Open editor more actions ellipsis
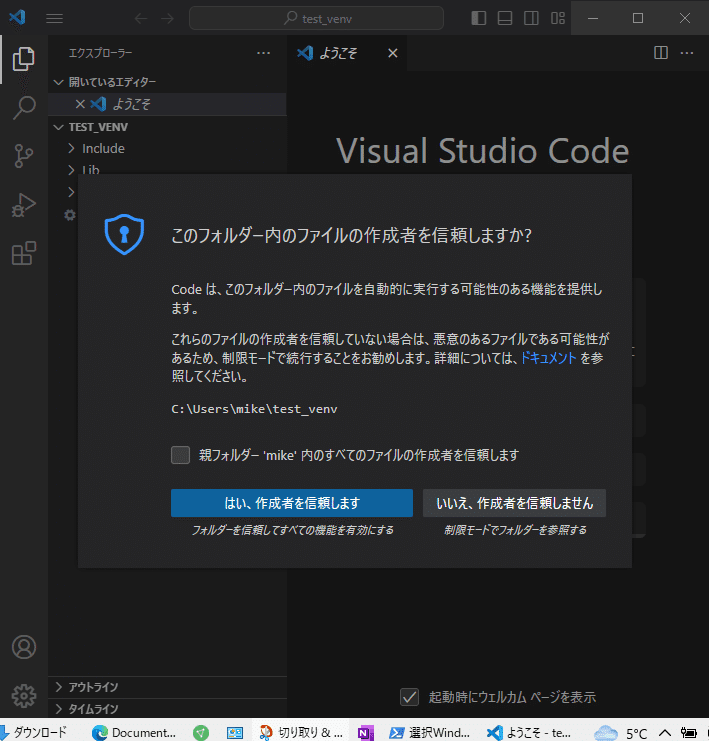The height and width of the screenshot is (741, 709). click(x=687, y=53)
